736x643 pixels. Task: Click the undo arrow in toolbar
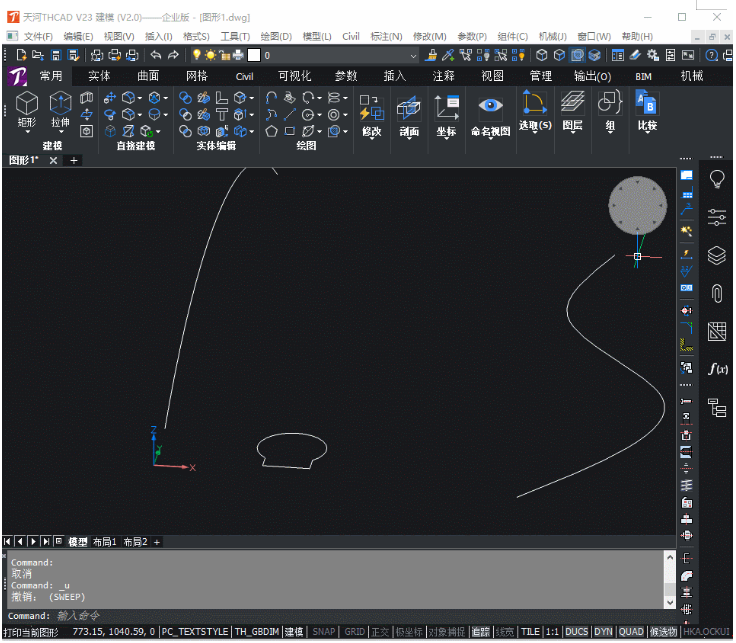coord(156,55)
